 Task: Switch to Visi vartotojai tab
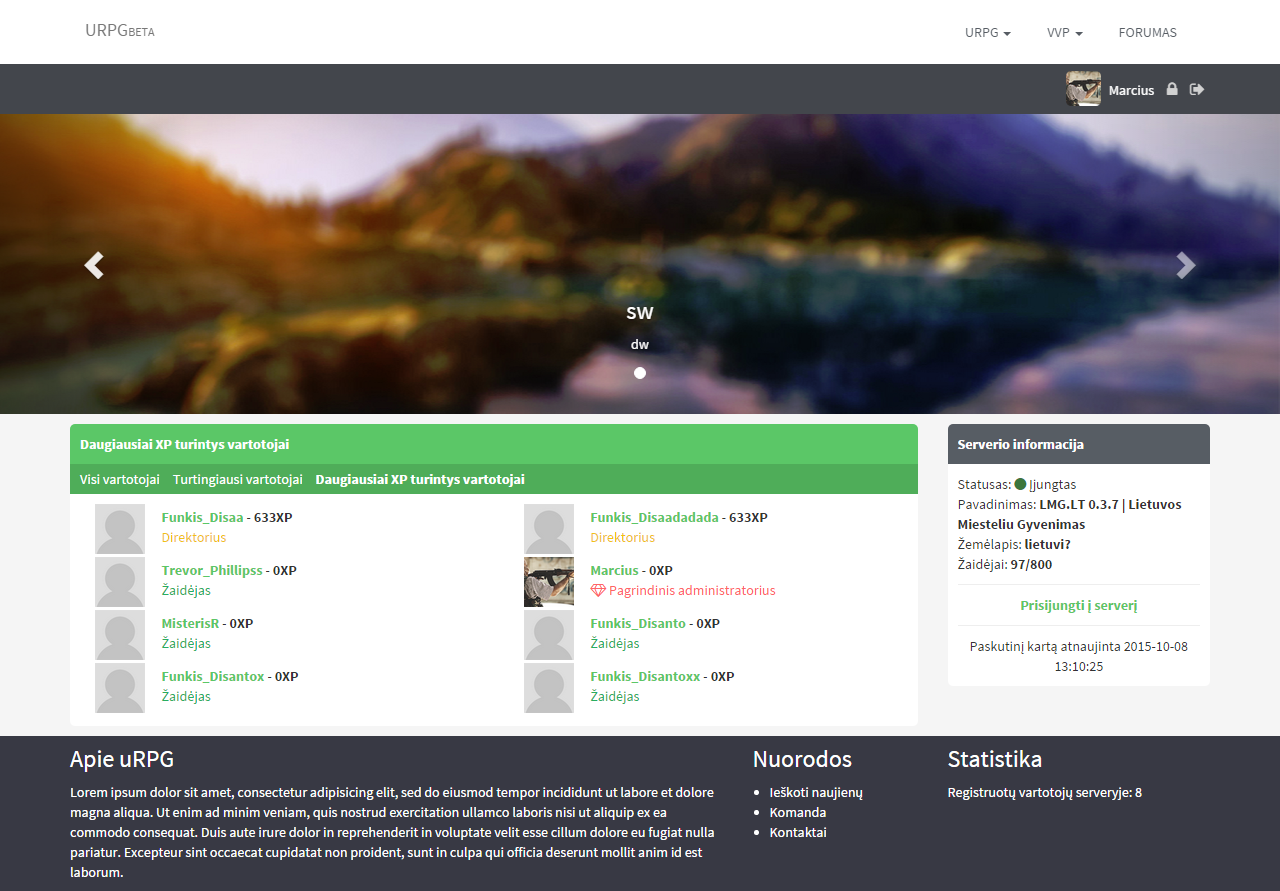[120, 479]
